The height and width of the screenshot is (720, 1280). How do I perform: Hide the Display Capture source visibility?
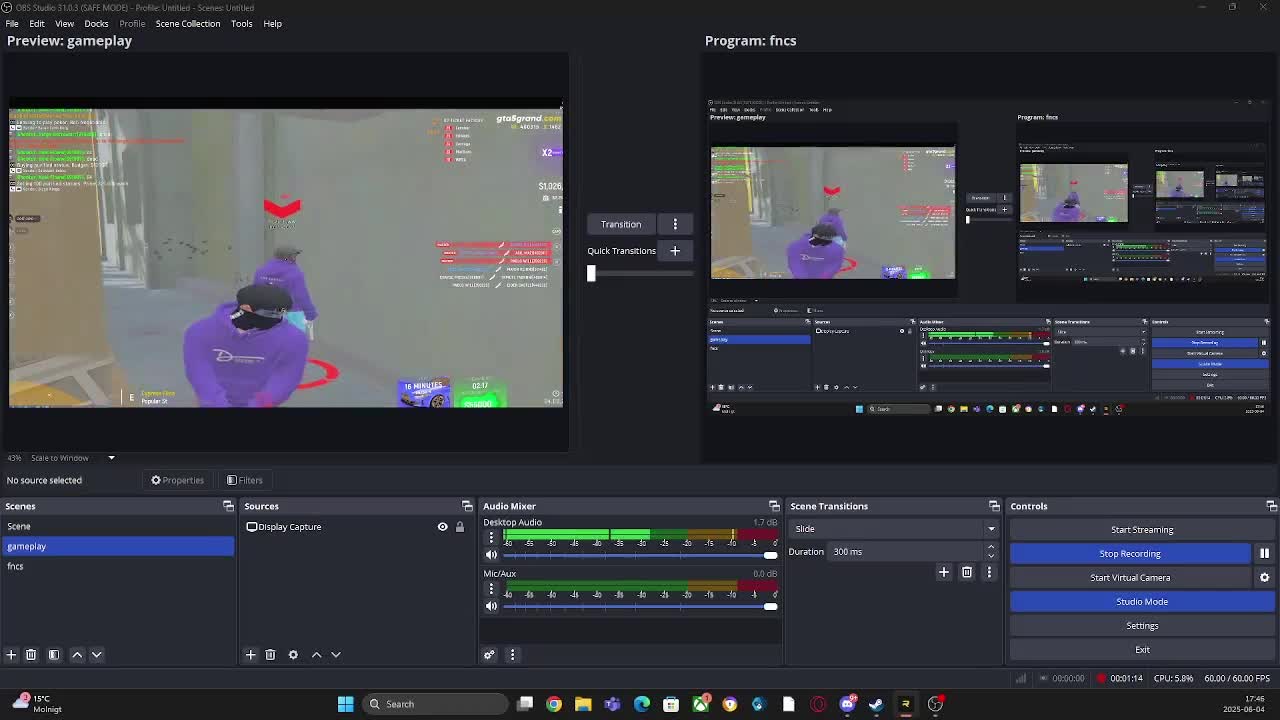[x=442, y=526]
